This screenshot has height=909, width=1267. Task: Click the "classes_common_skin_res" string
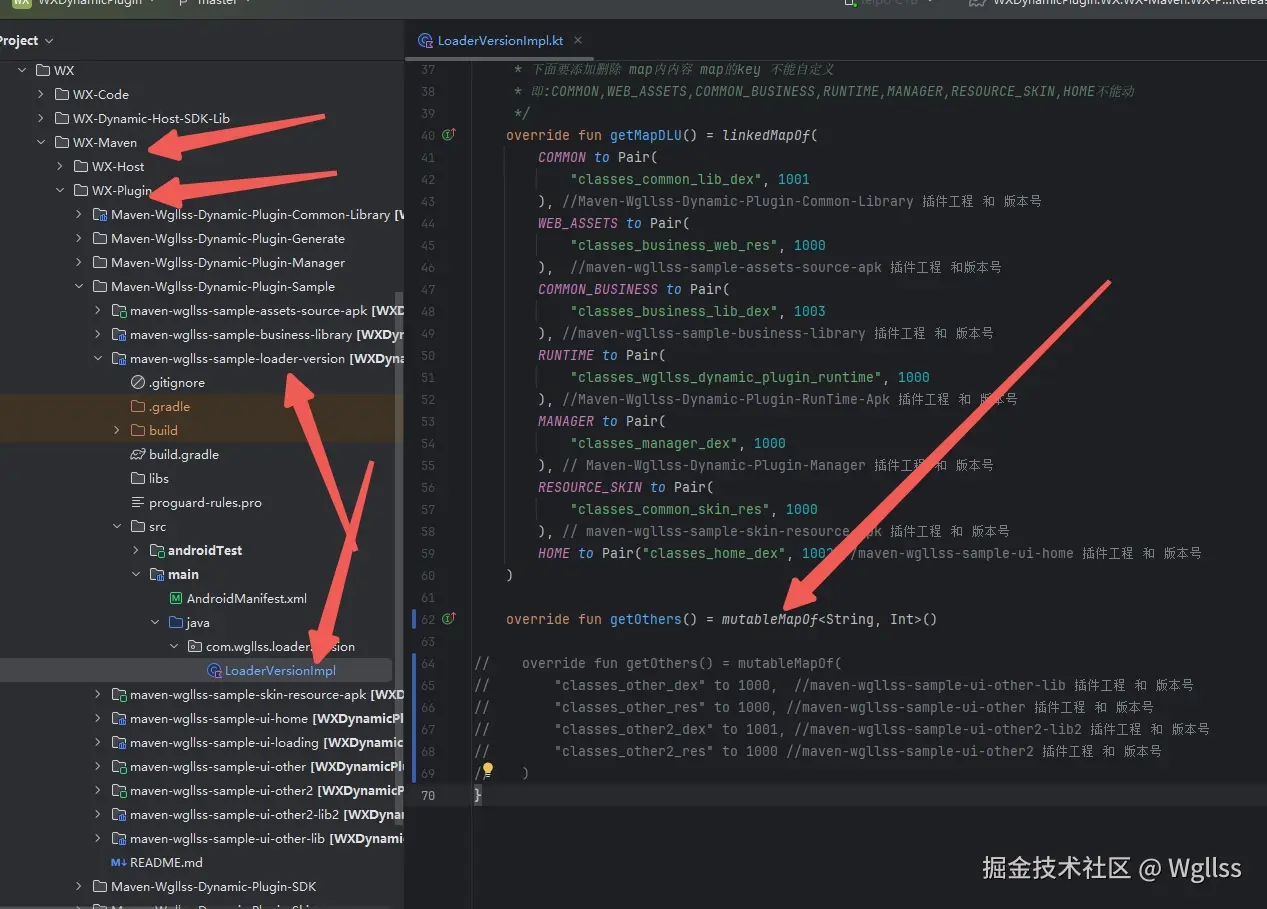coord(670,509)
